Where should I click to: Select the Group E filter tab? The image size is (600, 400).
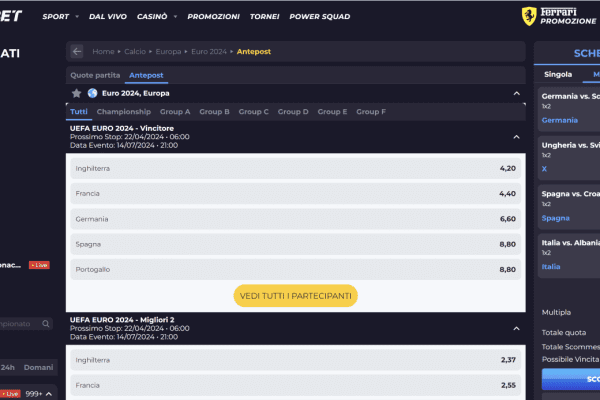[x=332, y=111]
